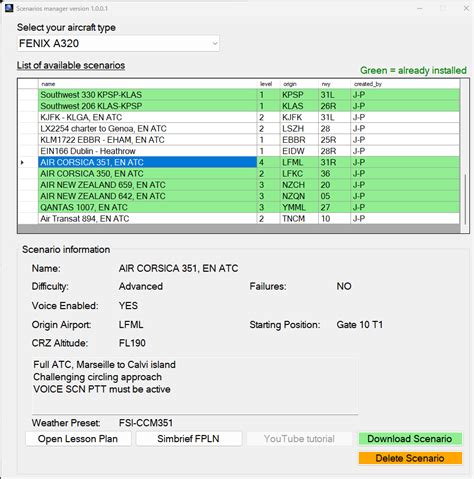Click the KPSP origin cell
The image size is (474, 479).
tap(299, 95)
